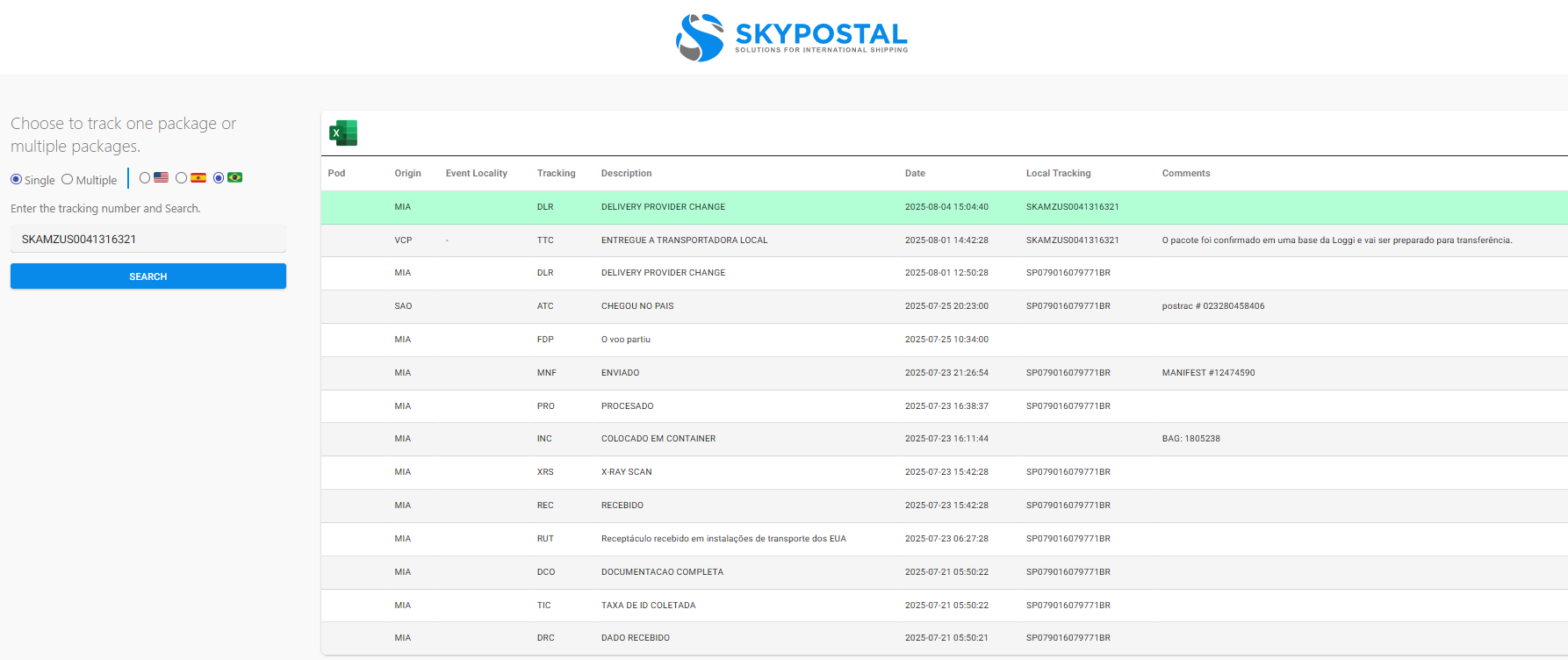The height and width of the screenshot is (660, 1568).
Task: Click the RUT tracking code
Action: tap(545, 539)
